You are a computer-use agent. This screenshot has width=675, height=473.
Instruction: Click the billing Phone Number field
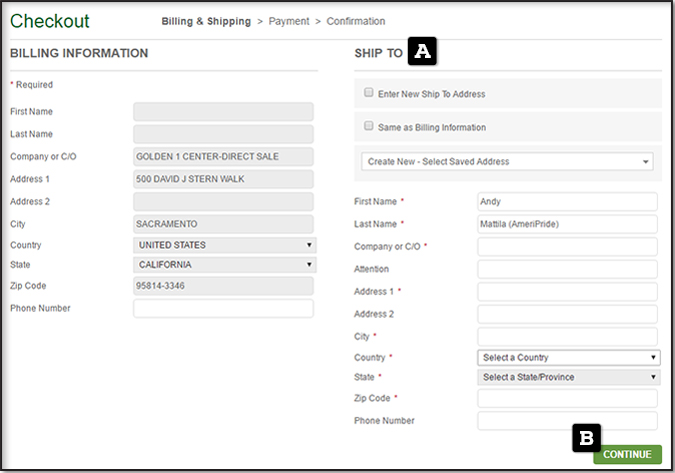click(223, 308)
